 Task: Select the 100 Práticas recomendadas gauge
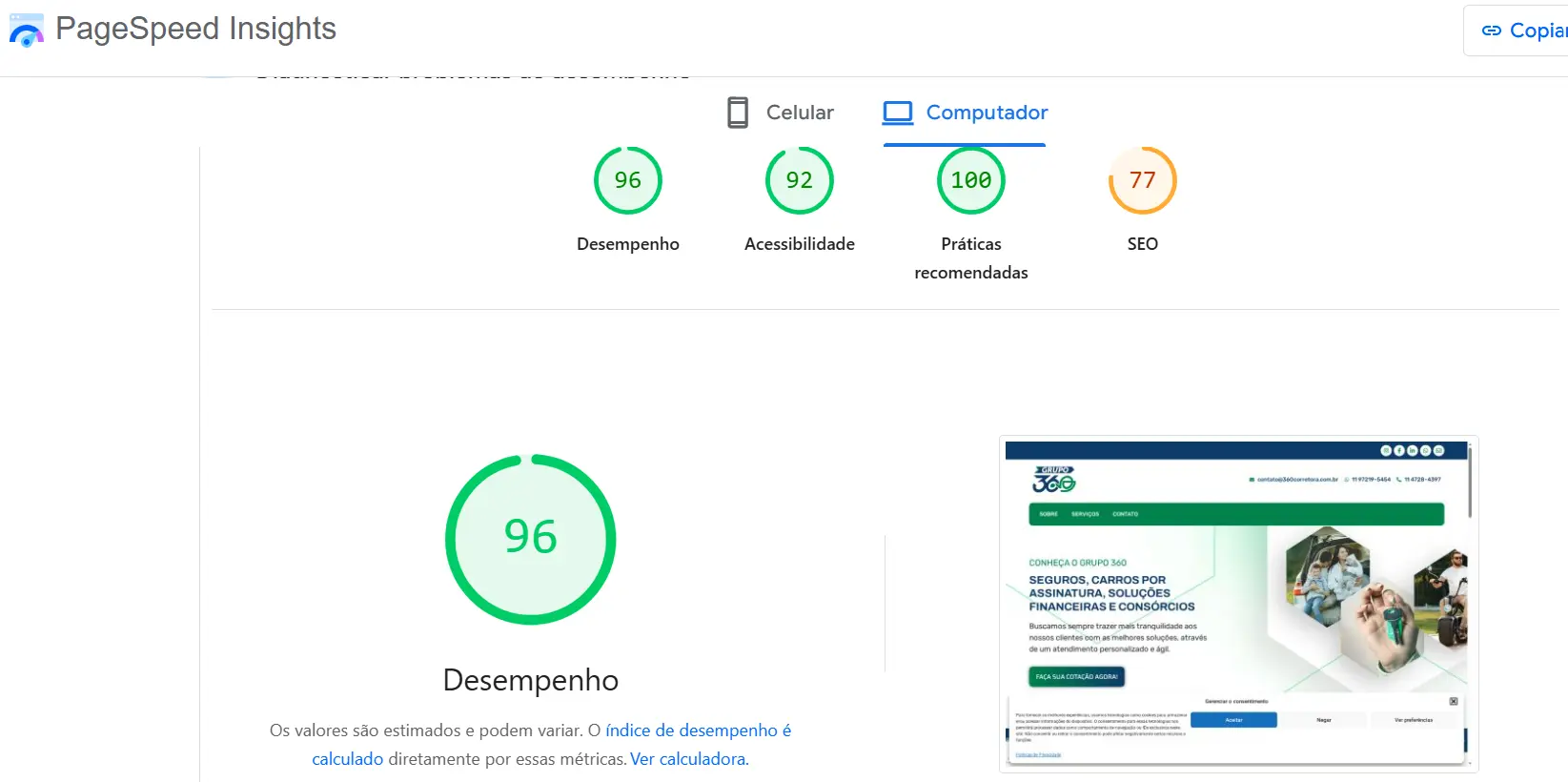coord(970,180)
